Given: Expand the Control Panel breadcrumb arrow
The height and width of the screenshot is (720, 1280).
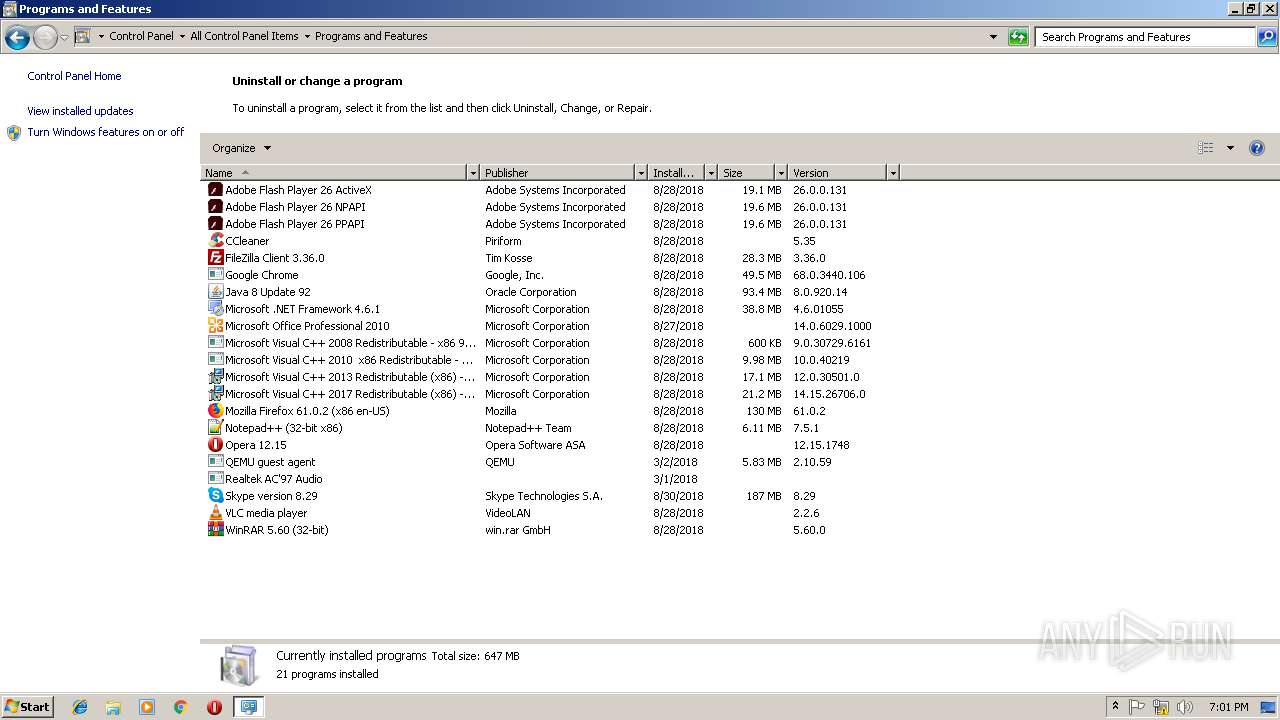Looking at the screenshot, I should (x=182, y=37).
